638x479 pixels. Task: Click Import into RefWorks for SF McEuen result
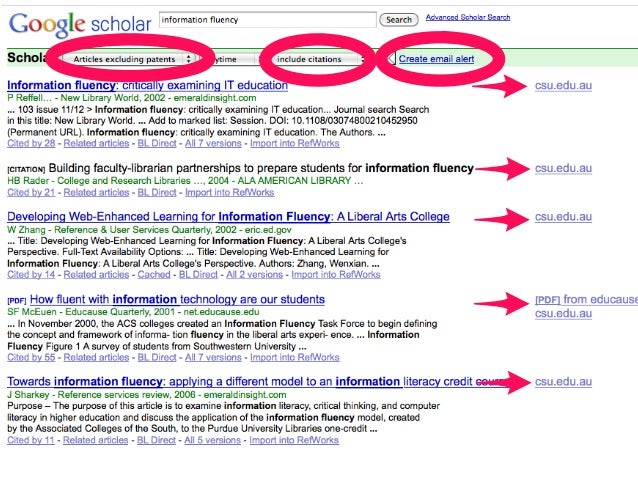click(x=295, y=357)
